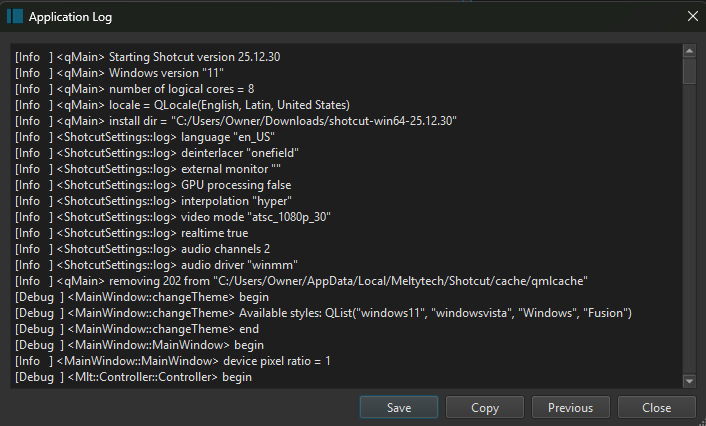Screen dimensions: 706x426
Task: Click the Shotcut icon in title bar
Action: click(x=14, y=16)
